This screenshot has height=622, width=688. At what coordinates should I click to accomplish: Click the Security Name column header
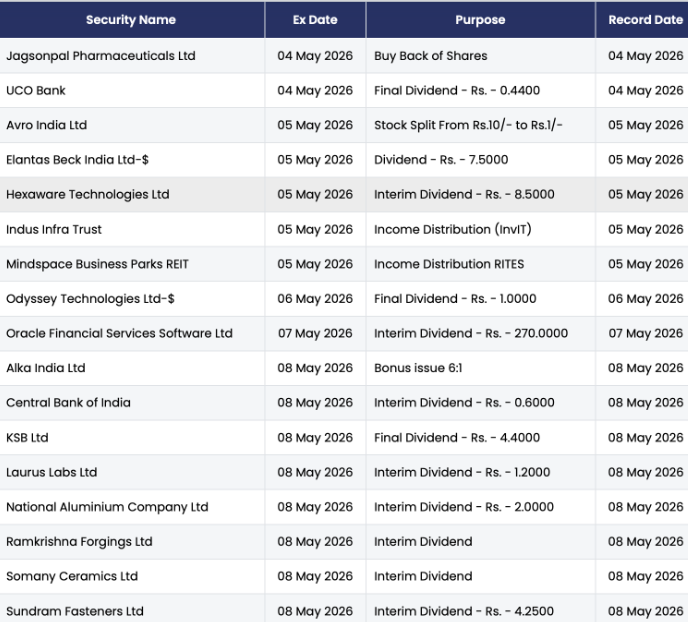[131, 20]
